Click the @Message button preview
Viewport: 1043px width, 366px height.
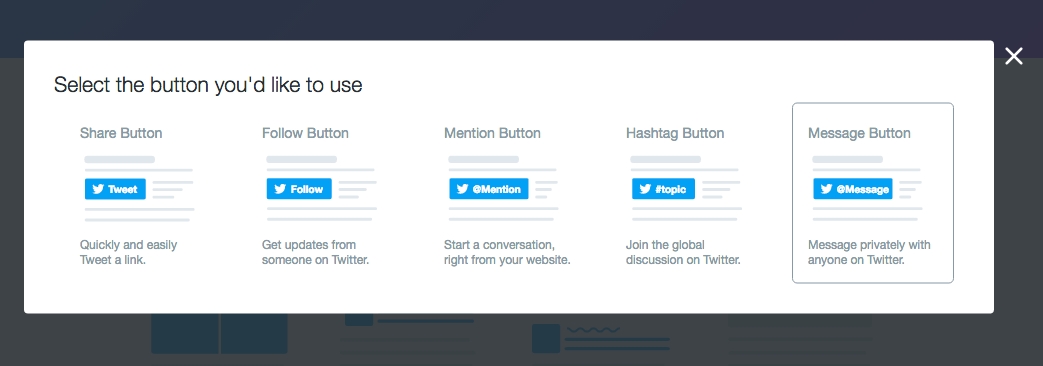coord(853,189)
